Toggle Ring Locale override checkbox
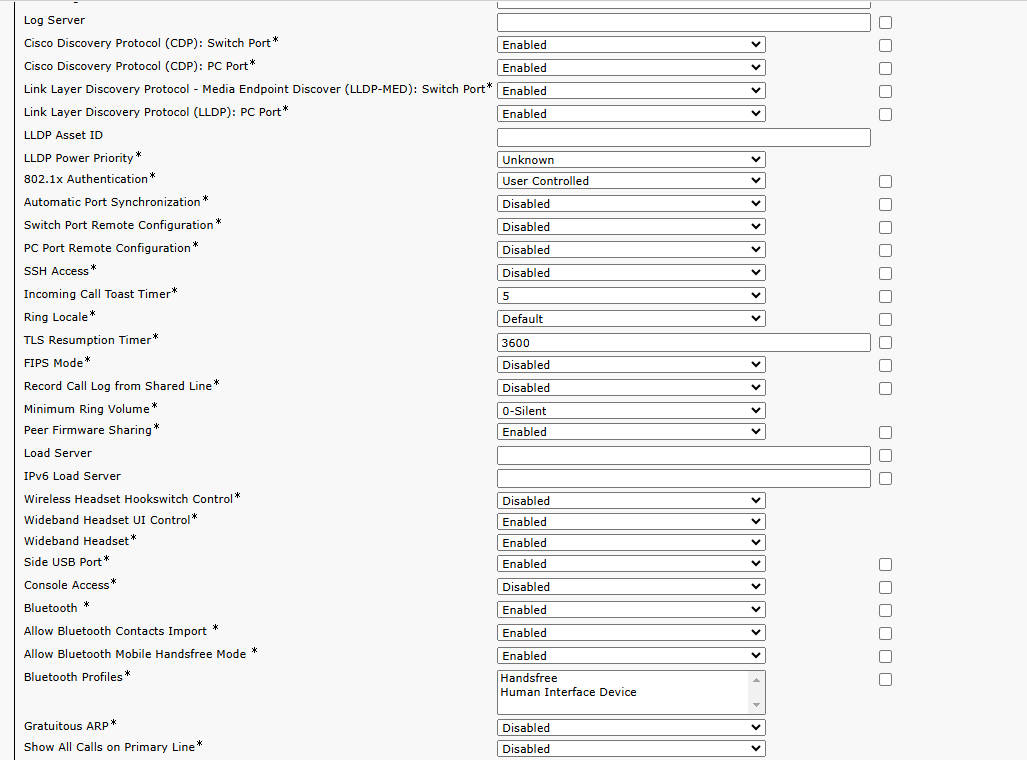The width and height of the screenshot is (1027, 760). [886, 319]
